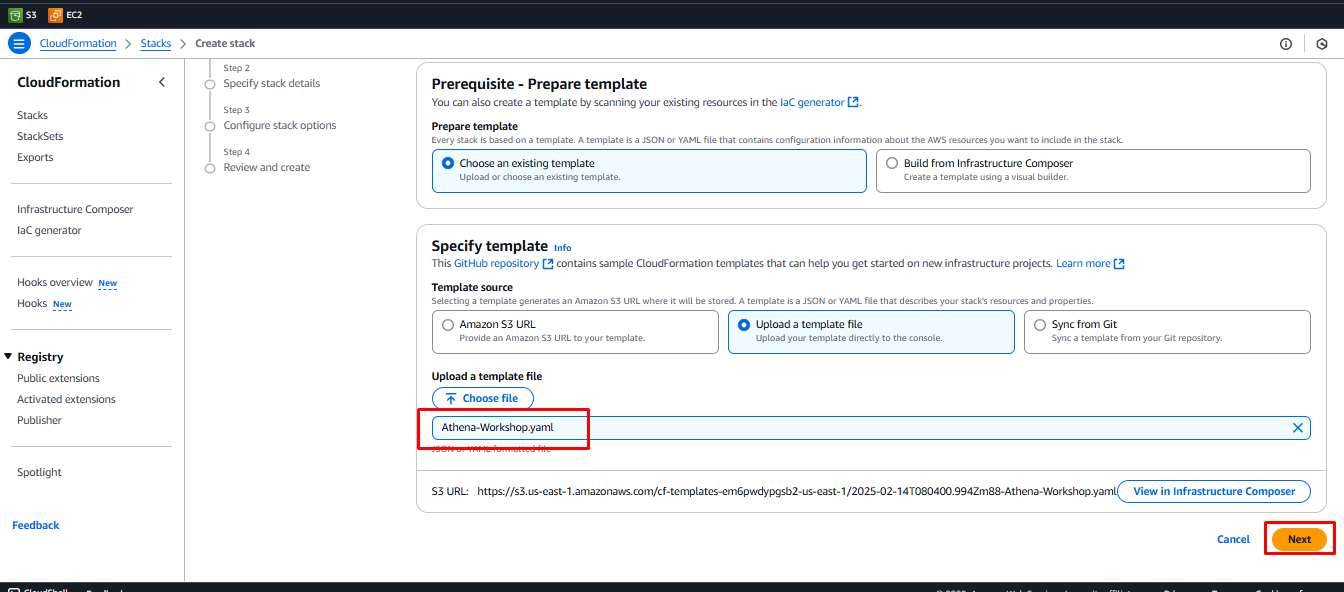This screenshot has width=1344, height=592.
Task: Collapse the Registry section in the sidebar
Action: pos(9,357)
